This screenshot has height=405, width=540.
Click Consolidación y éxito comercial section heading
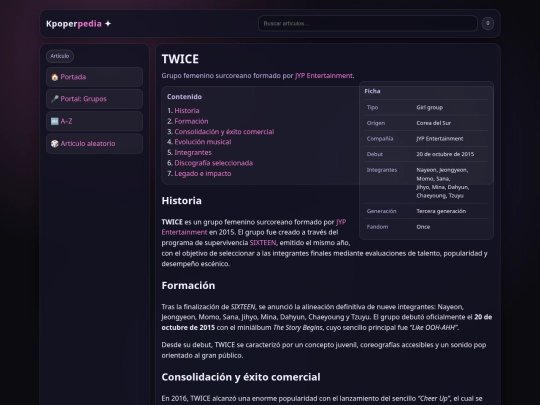pos(241,377)
